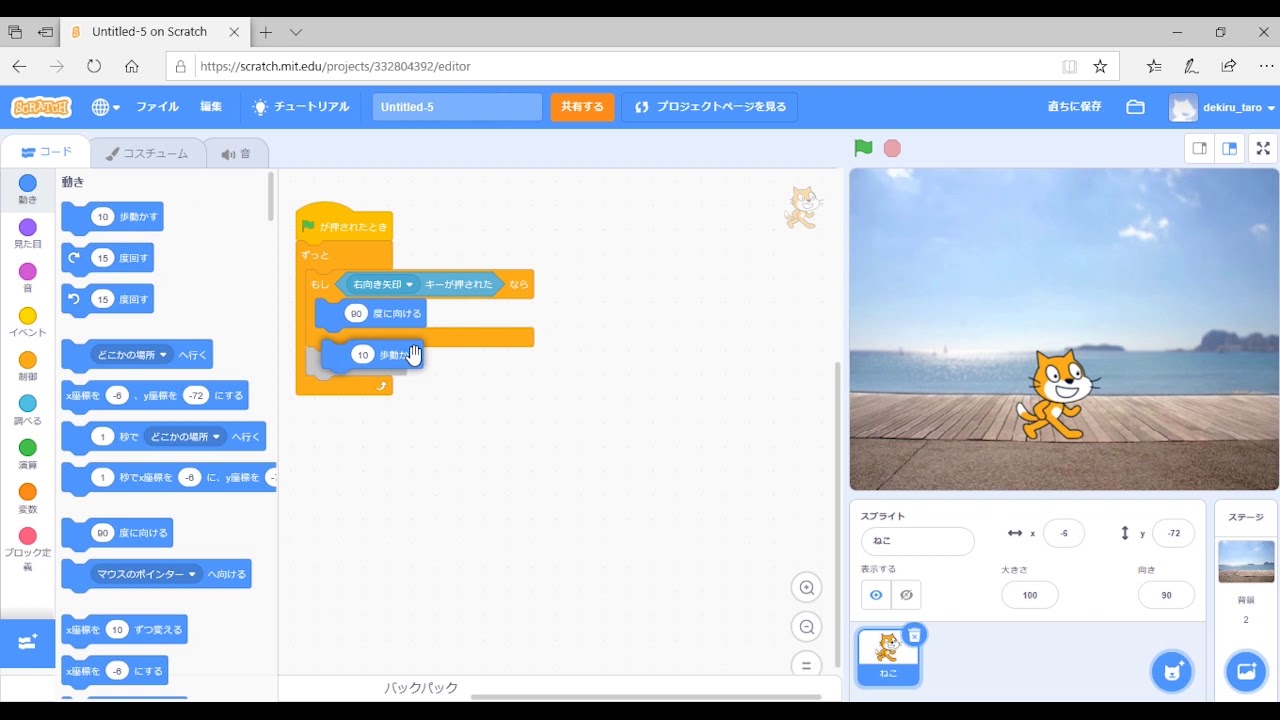
Task: Click 直ちに保存 save now
Action: [1074, 107]
